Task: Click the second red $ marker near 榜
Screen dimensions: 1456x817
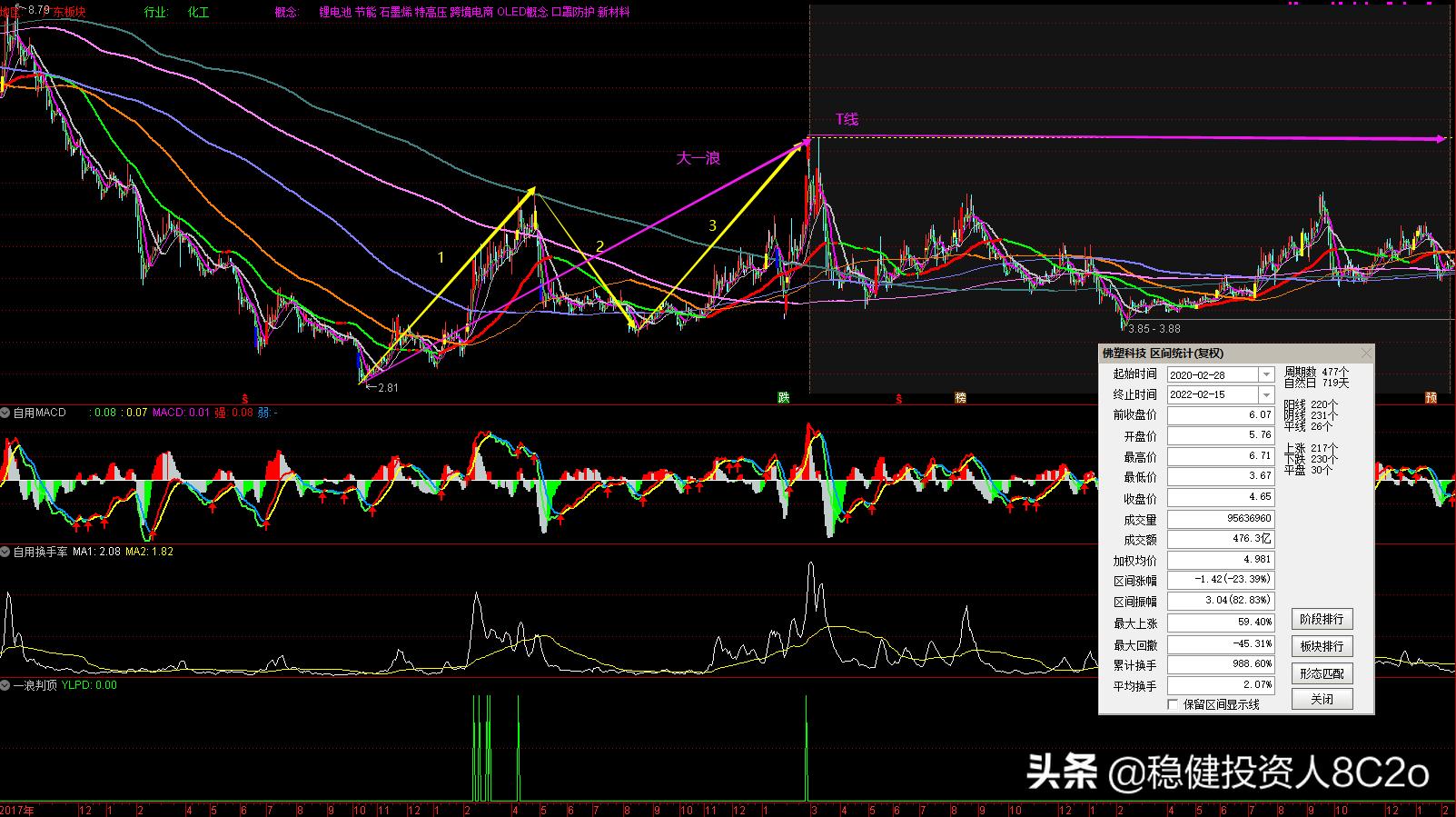Action: coord(898,399)
